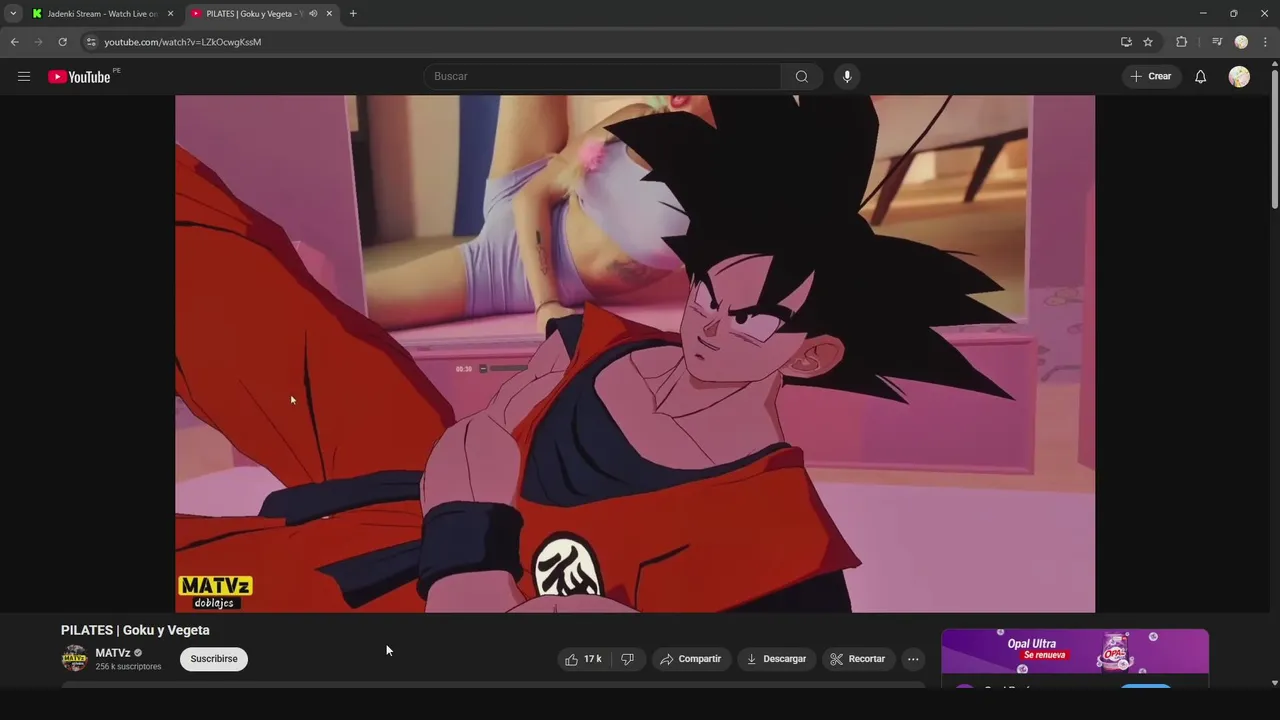Screen dimensions: 1280x720
Task: Dislike the video with thumbs down
Action: click(628, 659)
